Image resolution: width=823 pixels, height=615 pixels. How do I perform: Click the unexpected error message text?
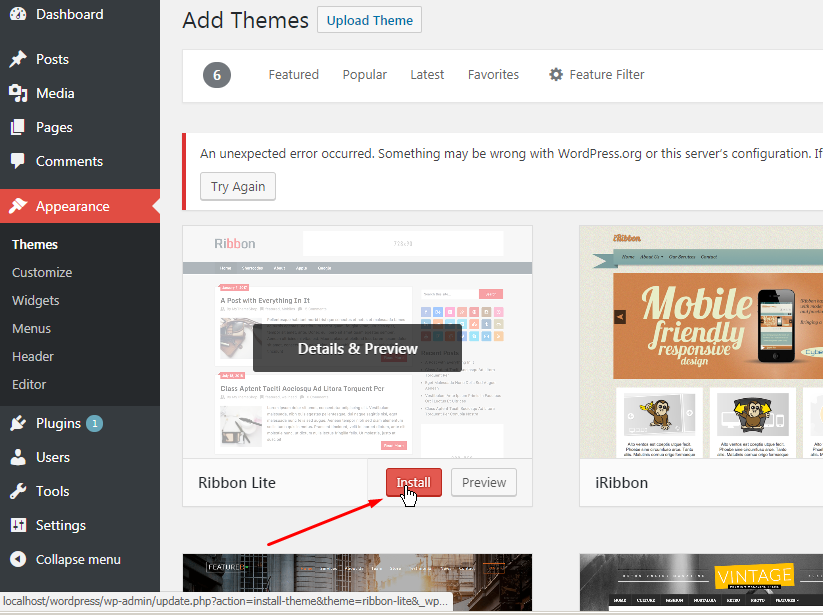pos(511,154)
